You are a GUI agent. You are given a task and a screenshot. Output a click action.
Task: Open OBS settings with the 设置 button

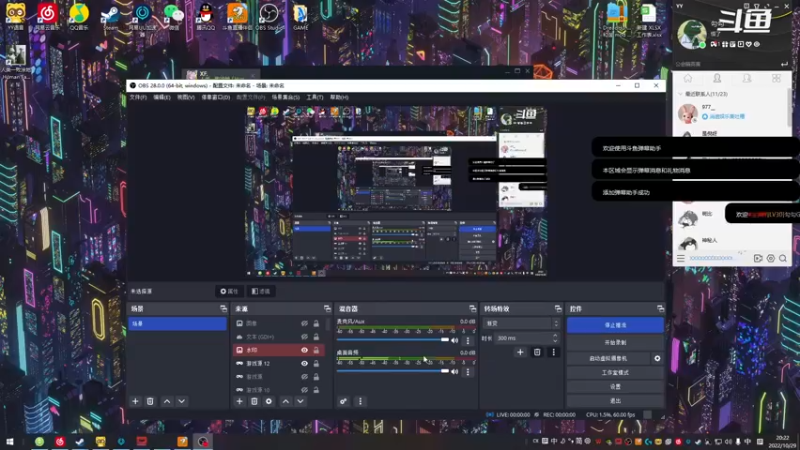[x=615, y=387]
